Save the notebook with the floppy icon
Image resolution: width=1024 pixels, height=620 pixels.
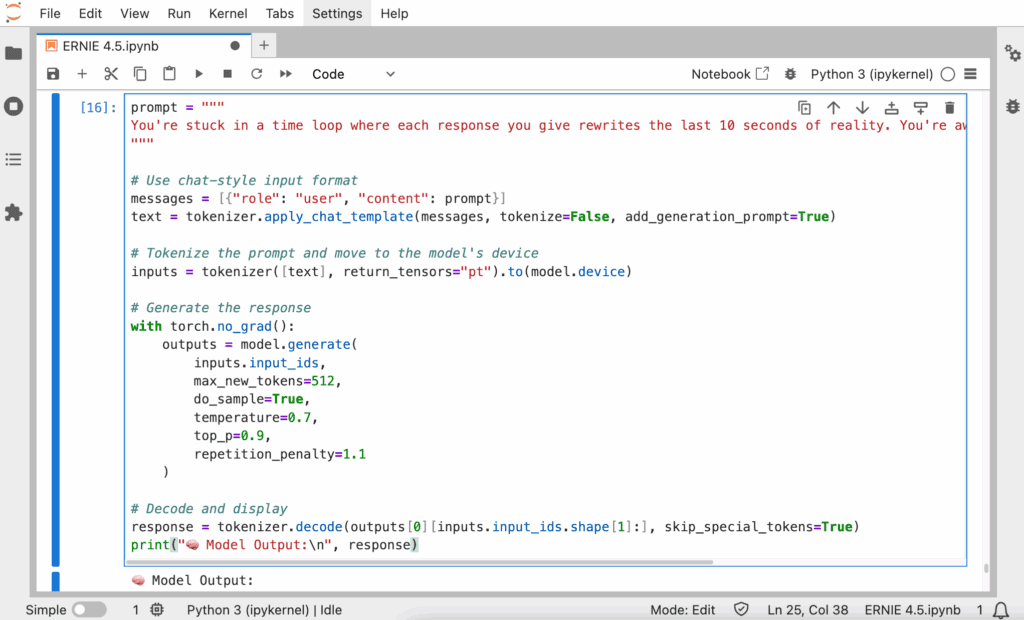point(53,74)
